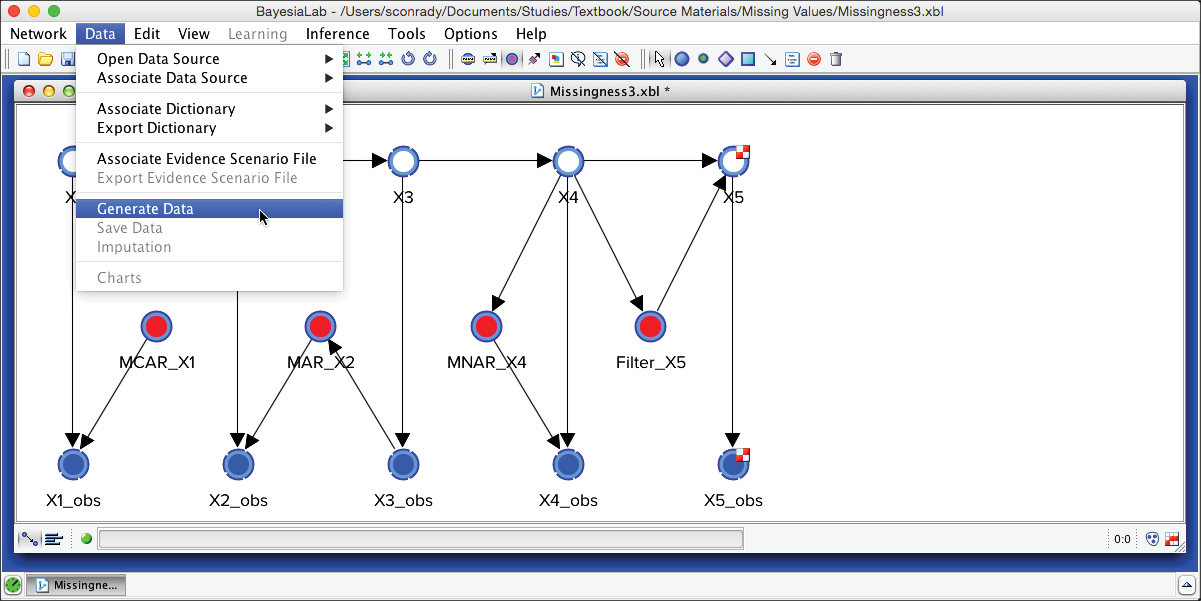
Task: Choose Generate Data from the Data menu
Action: tap(145, 209)
